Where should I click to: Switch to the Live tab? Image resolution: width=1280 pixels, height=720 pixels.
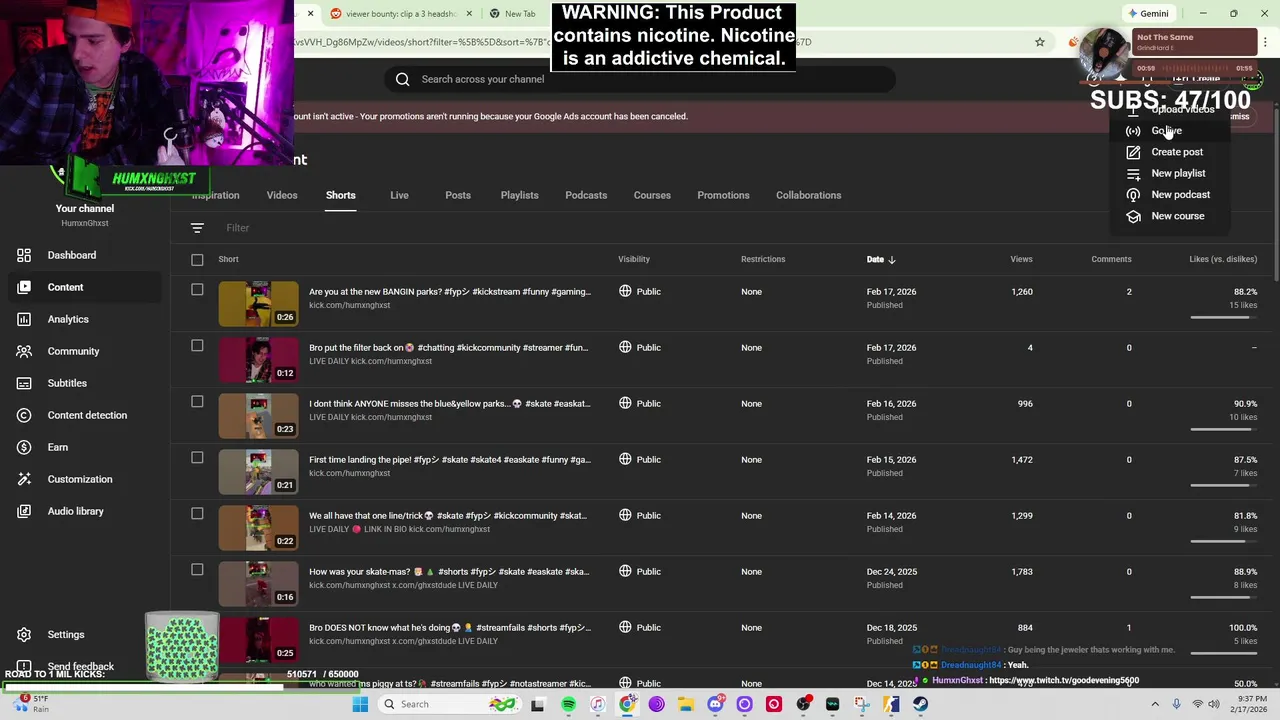pyautogui.click(x=399, y=195)
